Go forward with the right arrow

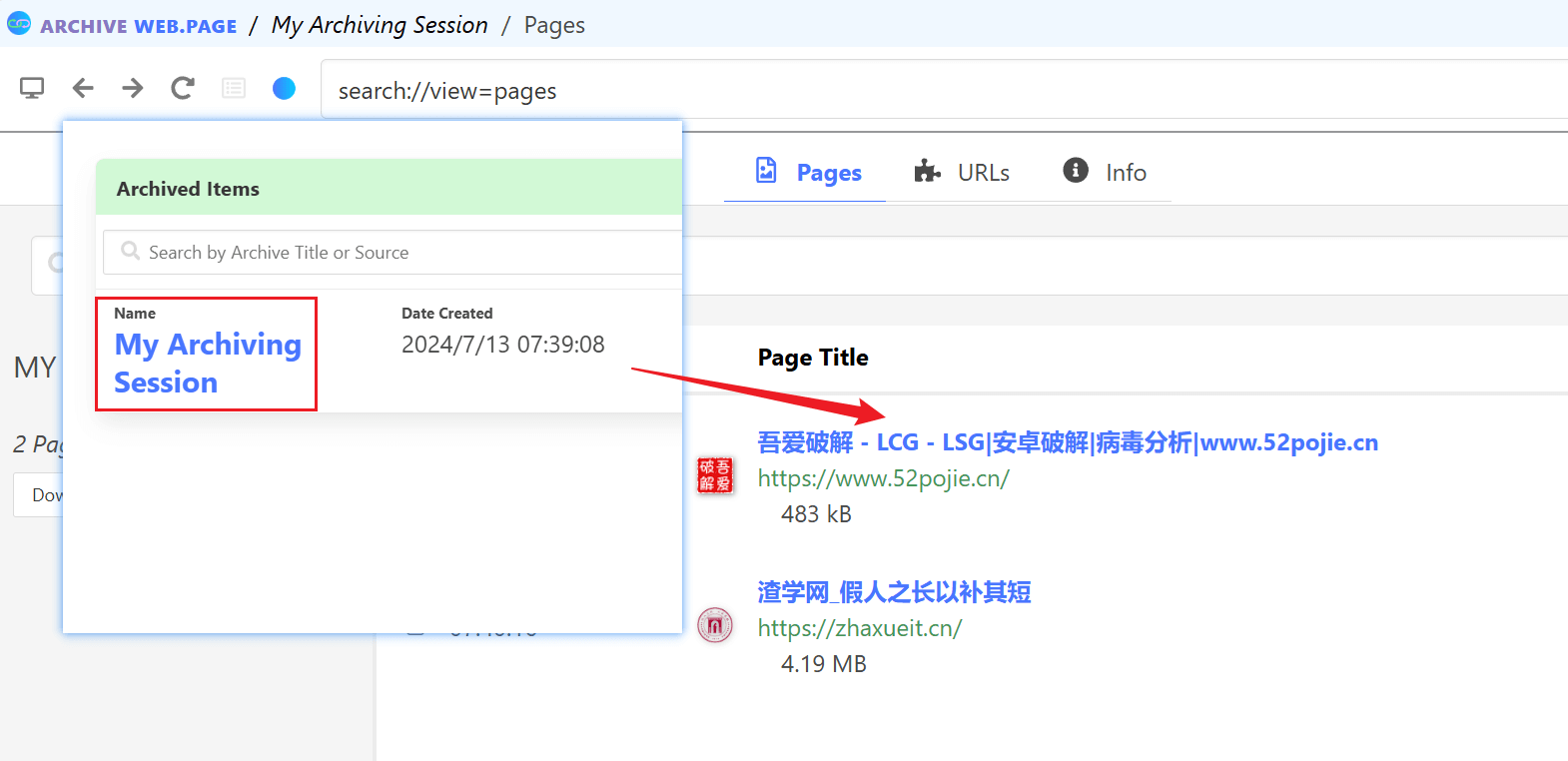click(x=133, y=89)
